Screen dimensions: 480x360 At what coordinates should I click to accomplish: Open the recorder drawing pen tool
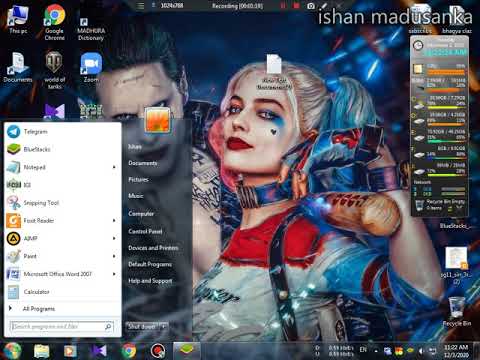pos(324,6)
